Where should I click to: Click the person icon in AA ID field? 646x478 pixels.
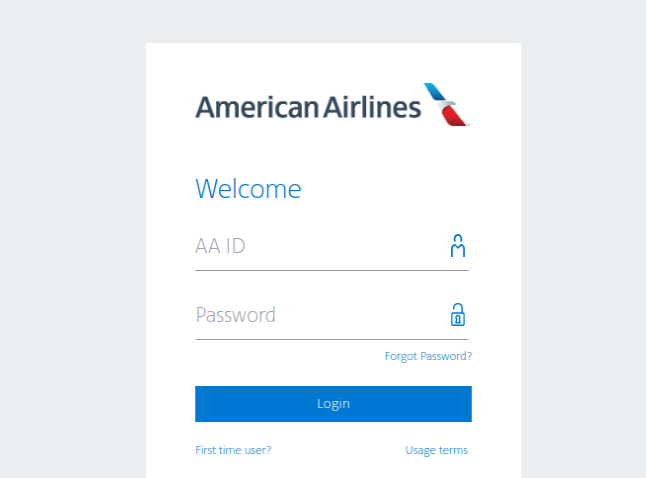click(x=458, y=246)
